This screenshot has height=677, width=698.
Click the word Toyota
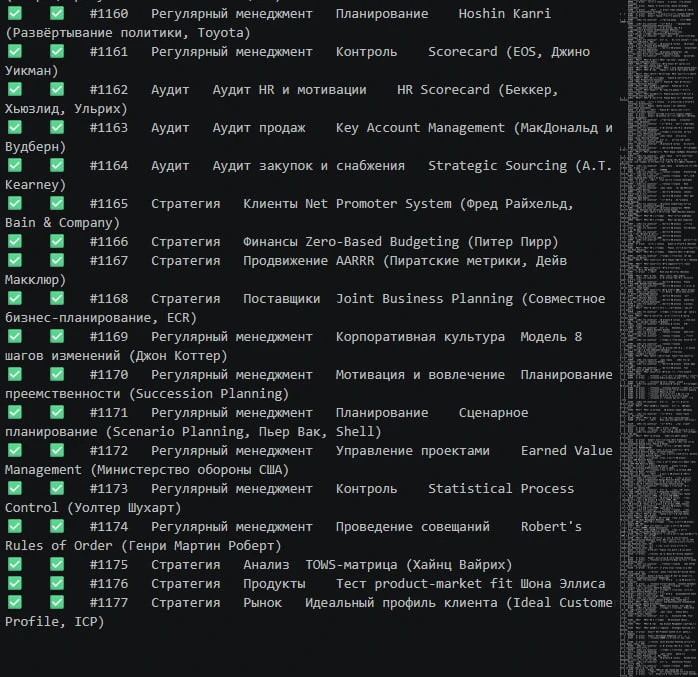tap(220, 33)
